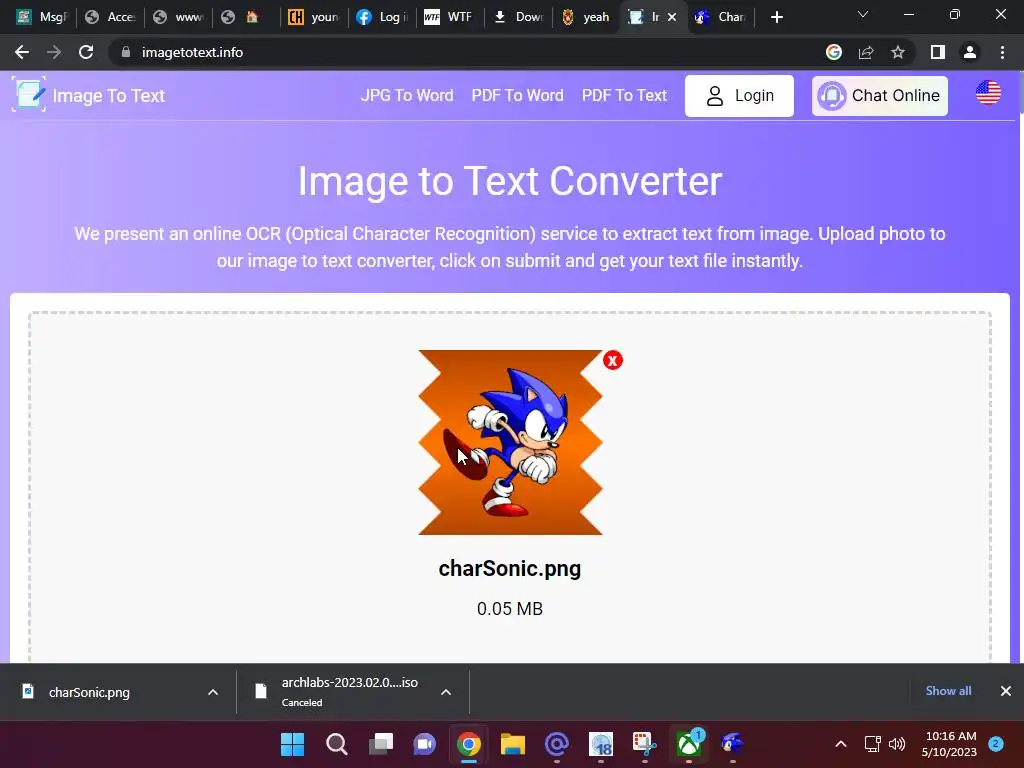Switch to the MsgF tab

[x=41, y=17]
